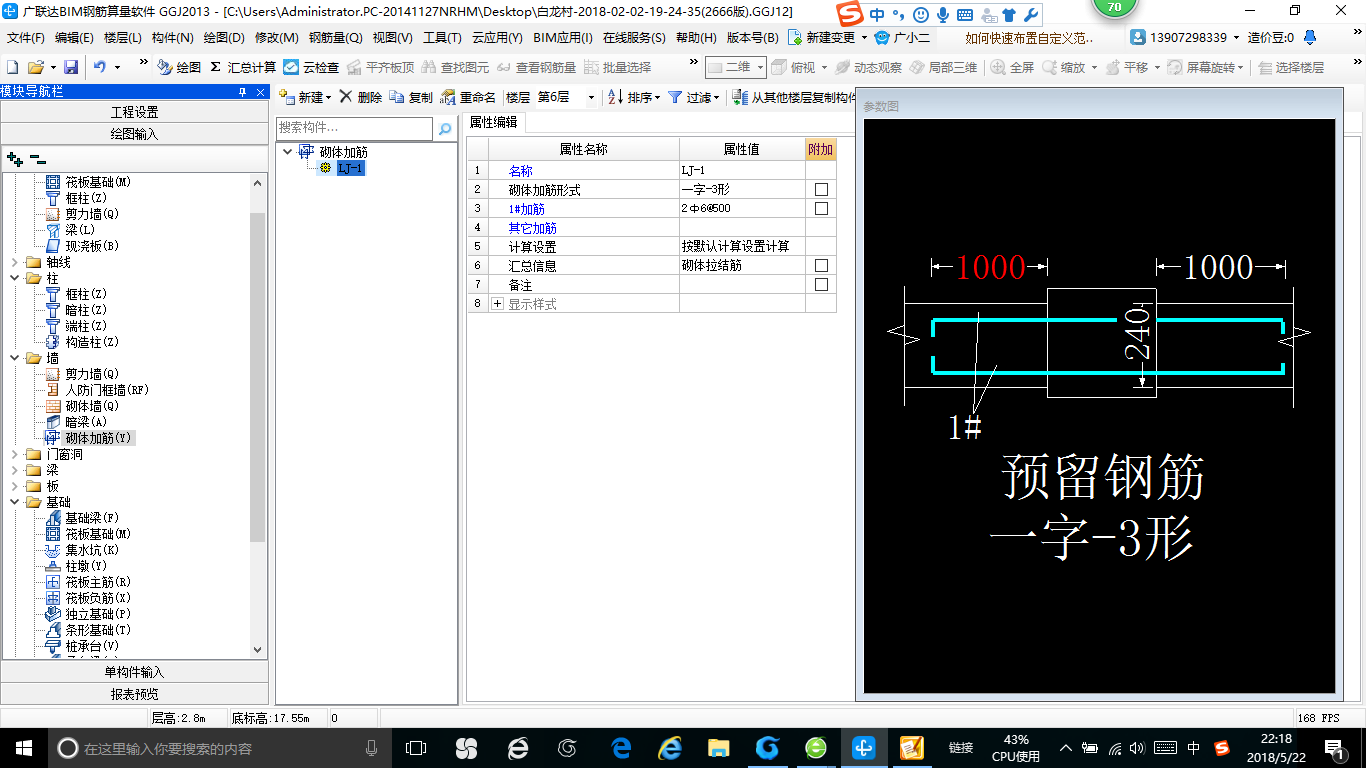Open 工具(T) menu
The height and width of the screenshot is (768, 1366).
pos(442,37)
